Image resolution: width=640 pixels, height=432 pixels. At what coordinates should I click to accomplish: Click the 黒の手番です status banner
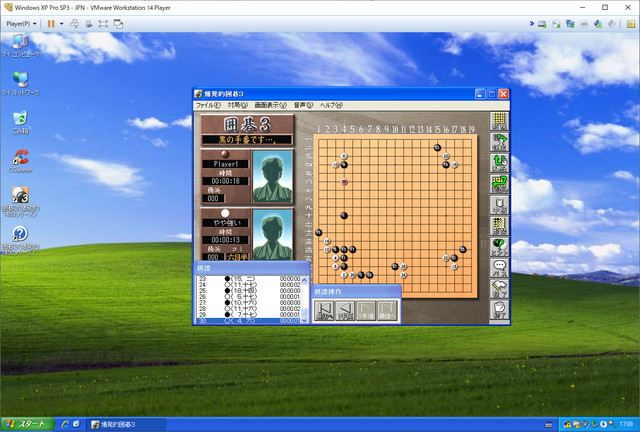(x=247, y=140)
